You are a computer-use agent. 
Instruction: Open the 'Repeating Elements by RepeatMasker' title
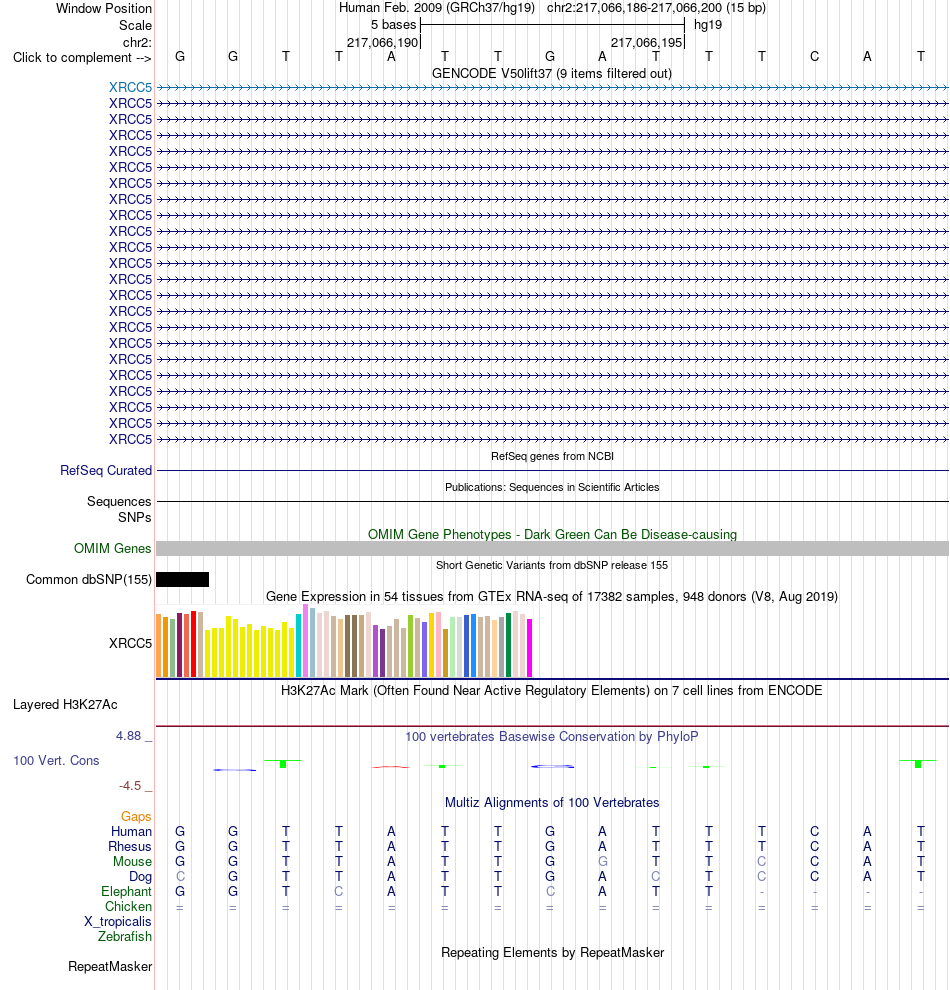552,953
